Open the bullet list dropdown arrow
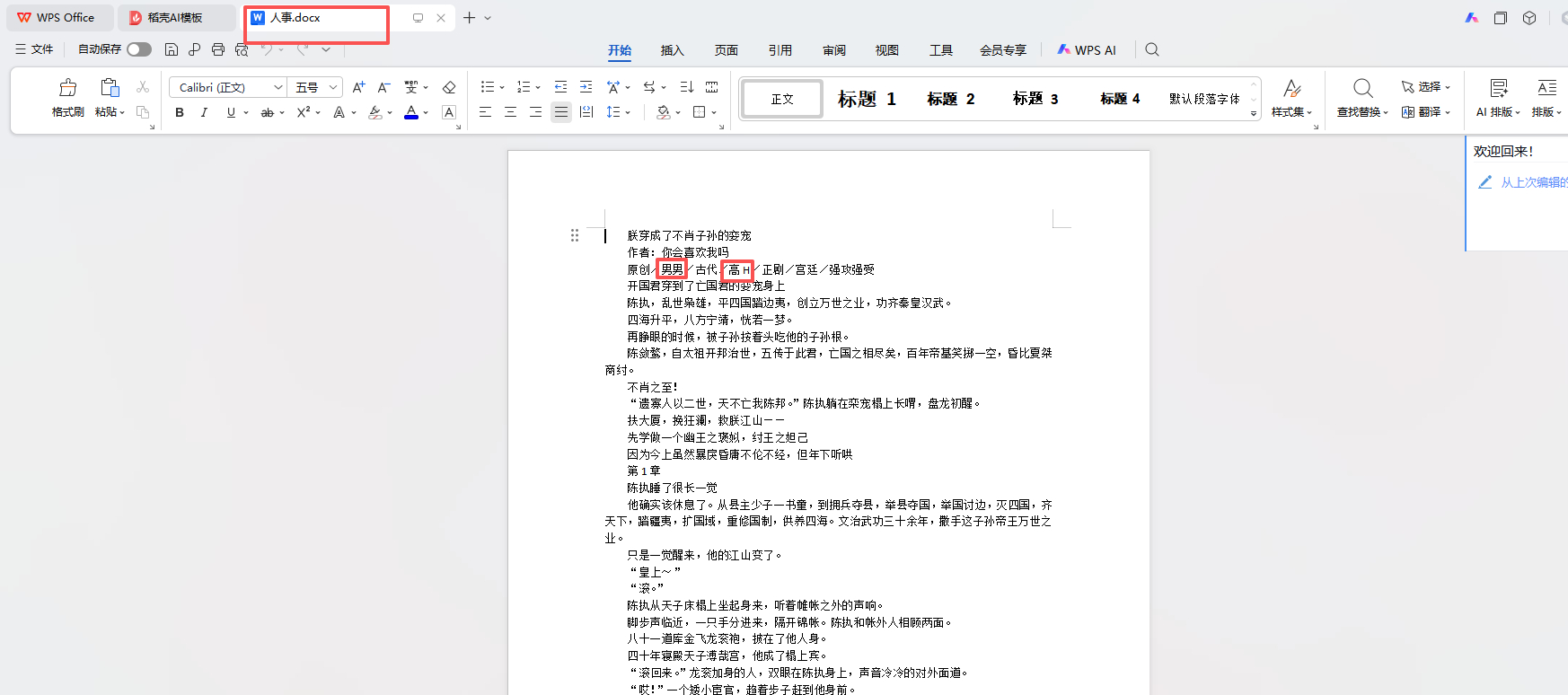This screenshot has width=1568, height=695. point(502,88)
